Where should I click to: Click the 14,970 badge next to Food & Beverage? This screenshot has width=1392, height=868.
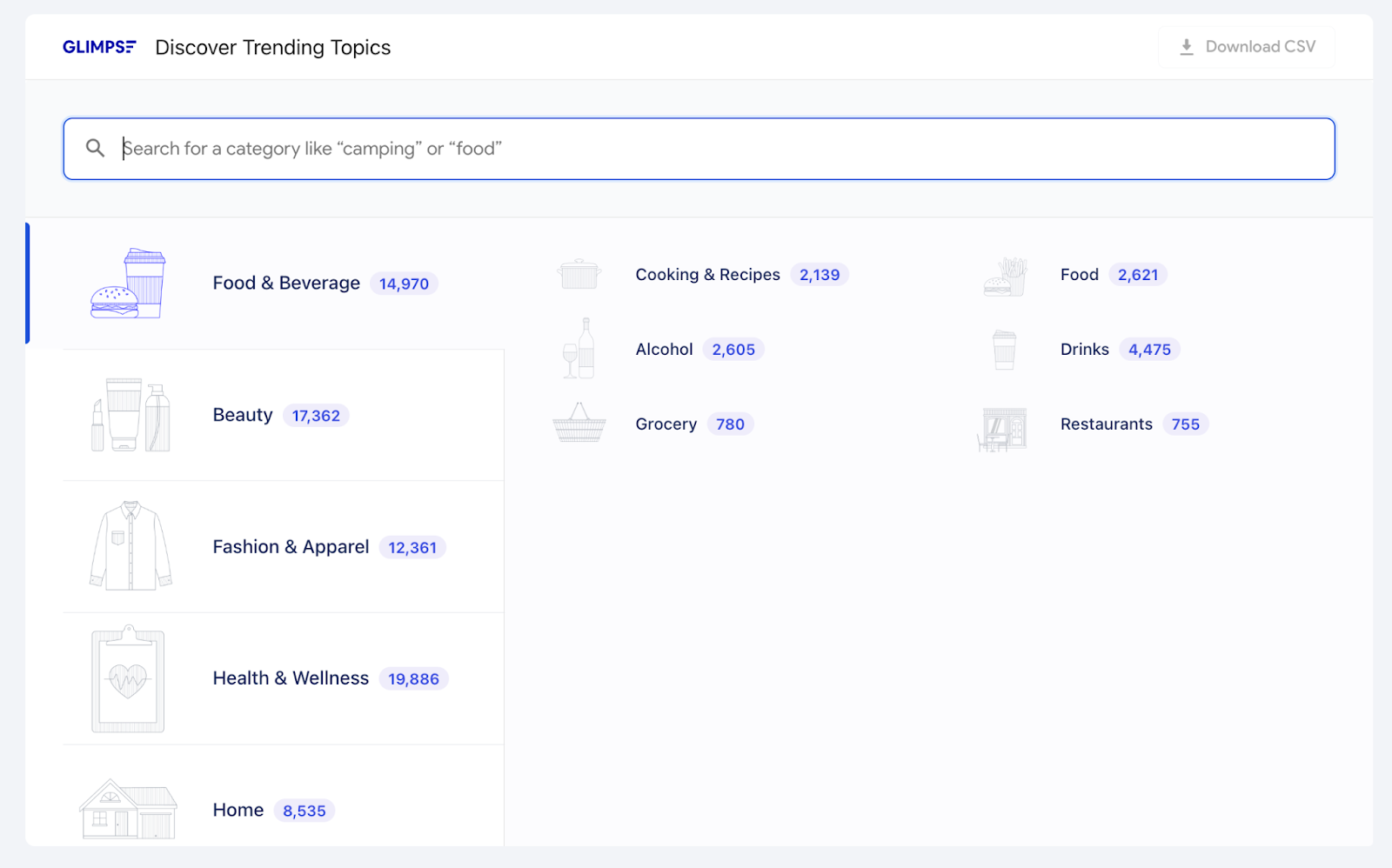click(404, 283)
